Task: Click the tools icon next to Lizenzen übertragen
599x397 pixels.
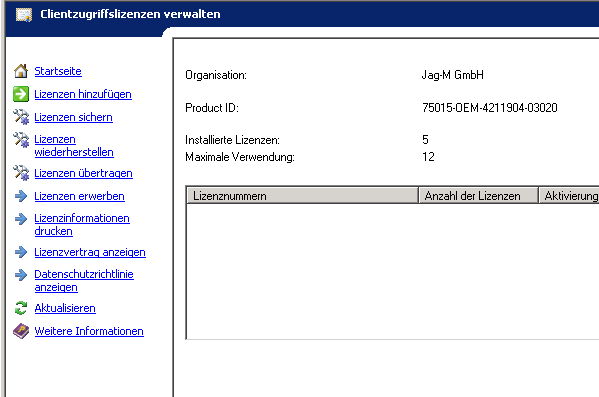Action: click(x=21, y=173)
